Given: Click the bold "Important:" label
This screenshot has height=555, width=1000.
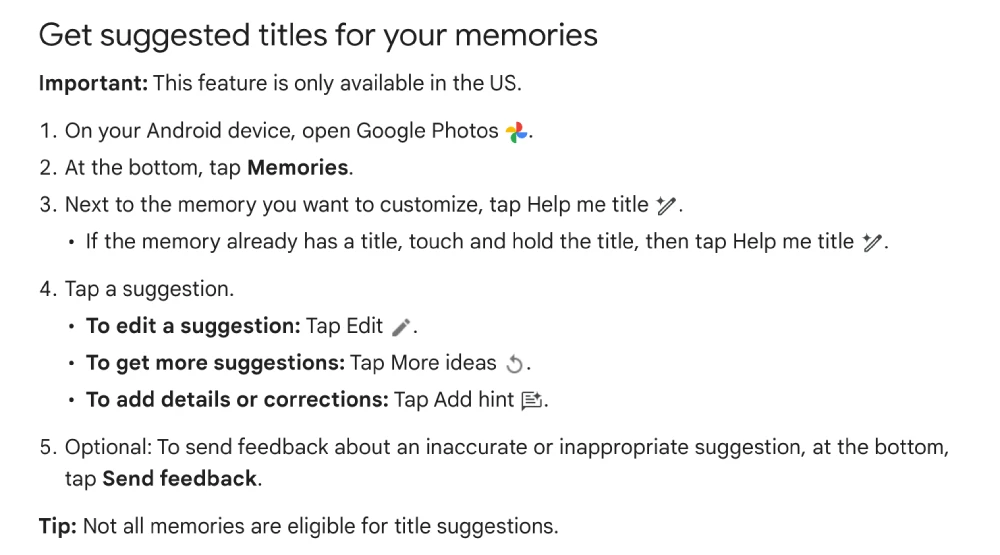Looking at the screenshot, I should [x=93, y=84].
